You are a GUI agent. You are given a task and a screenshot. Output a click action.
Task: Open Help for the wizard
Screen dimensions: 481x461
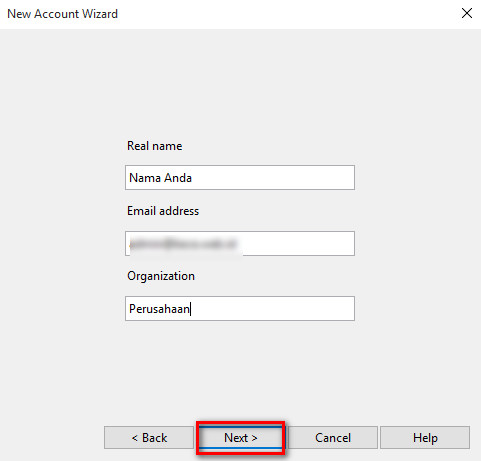(x=425, y=437)
